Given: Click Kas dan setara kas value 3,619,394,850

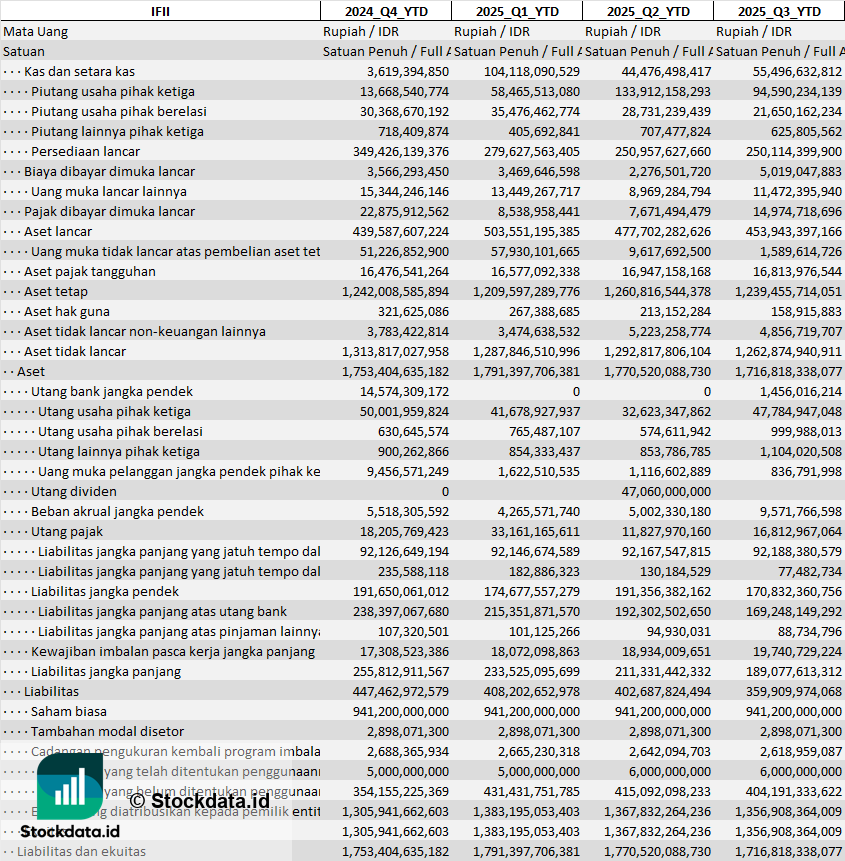Looking at the screenshot, I should [x=408, y=71].
